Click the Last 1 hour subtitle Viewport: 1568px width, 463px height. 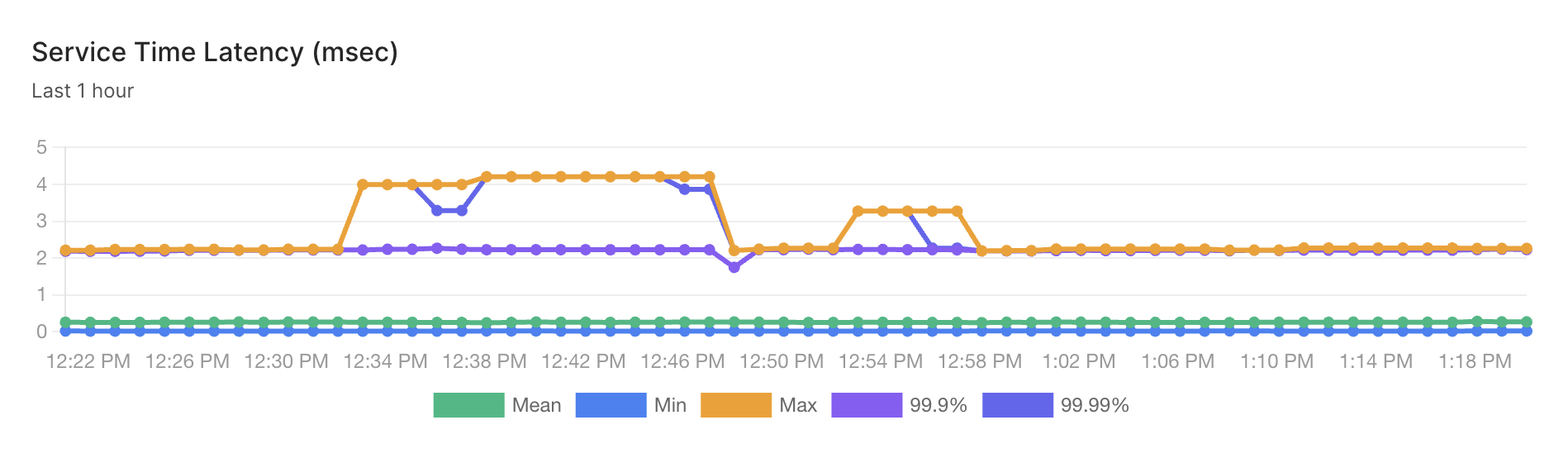83,91
